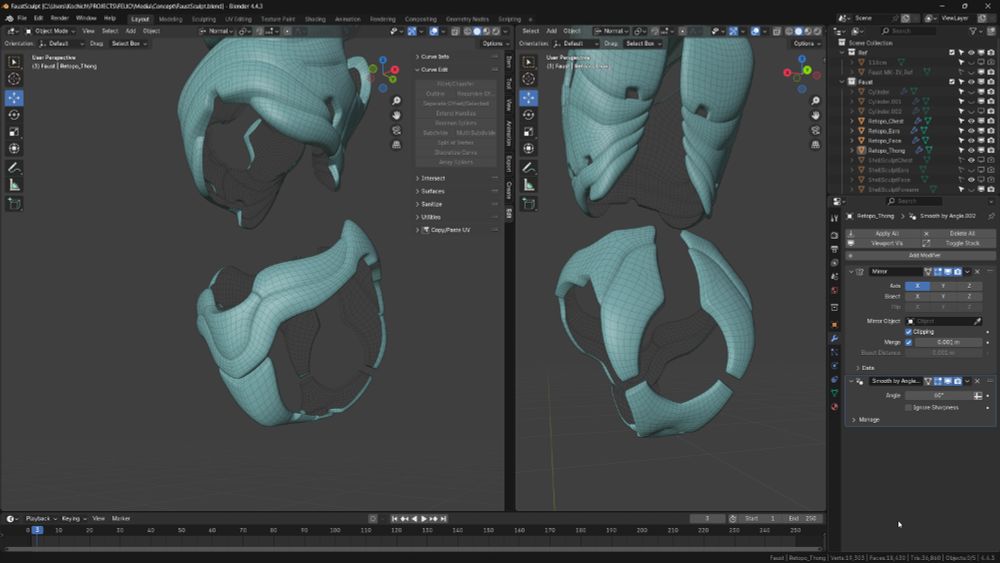This screenshot has height=563, width=1000.
Task: Select the Cursor tool in left viewport
Action: pos(14,78)
